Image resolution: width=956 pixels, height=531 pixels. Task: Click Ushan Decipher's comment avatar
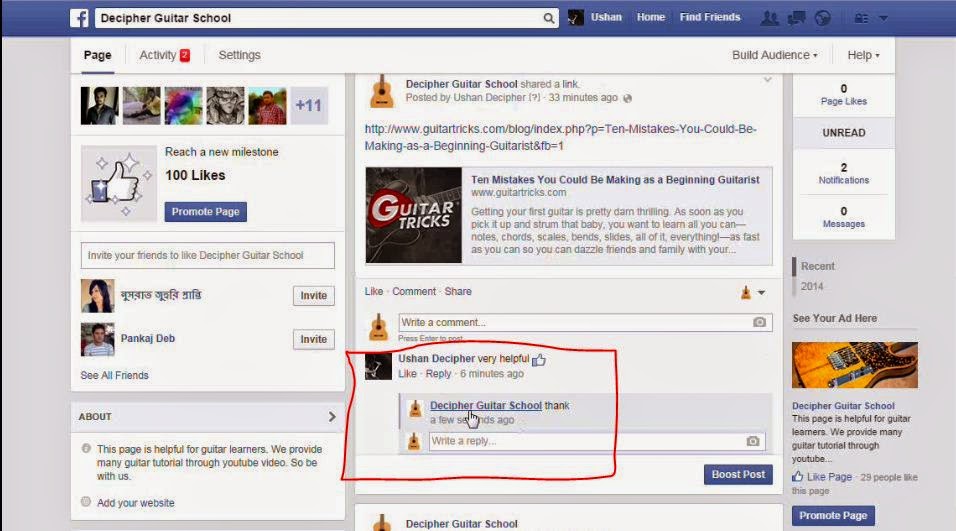(378, 366)
